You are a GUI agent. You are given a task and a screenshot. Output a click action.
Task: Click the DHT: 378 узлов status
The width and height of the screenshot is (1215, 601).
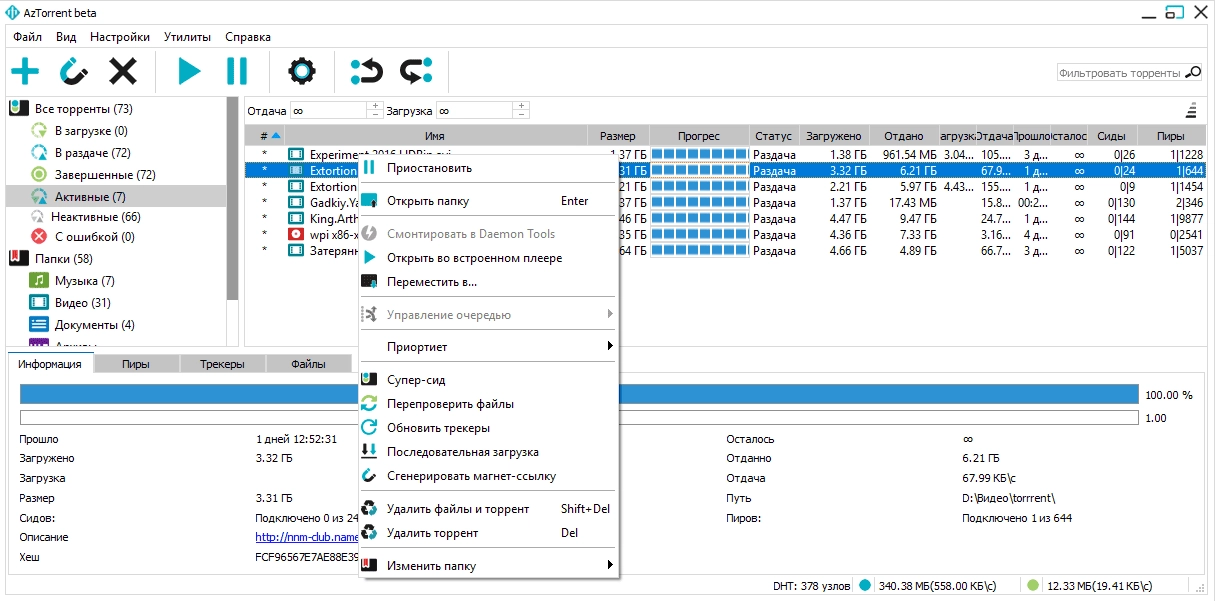[811, 585]
